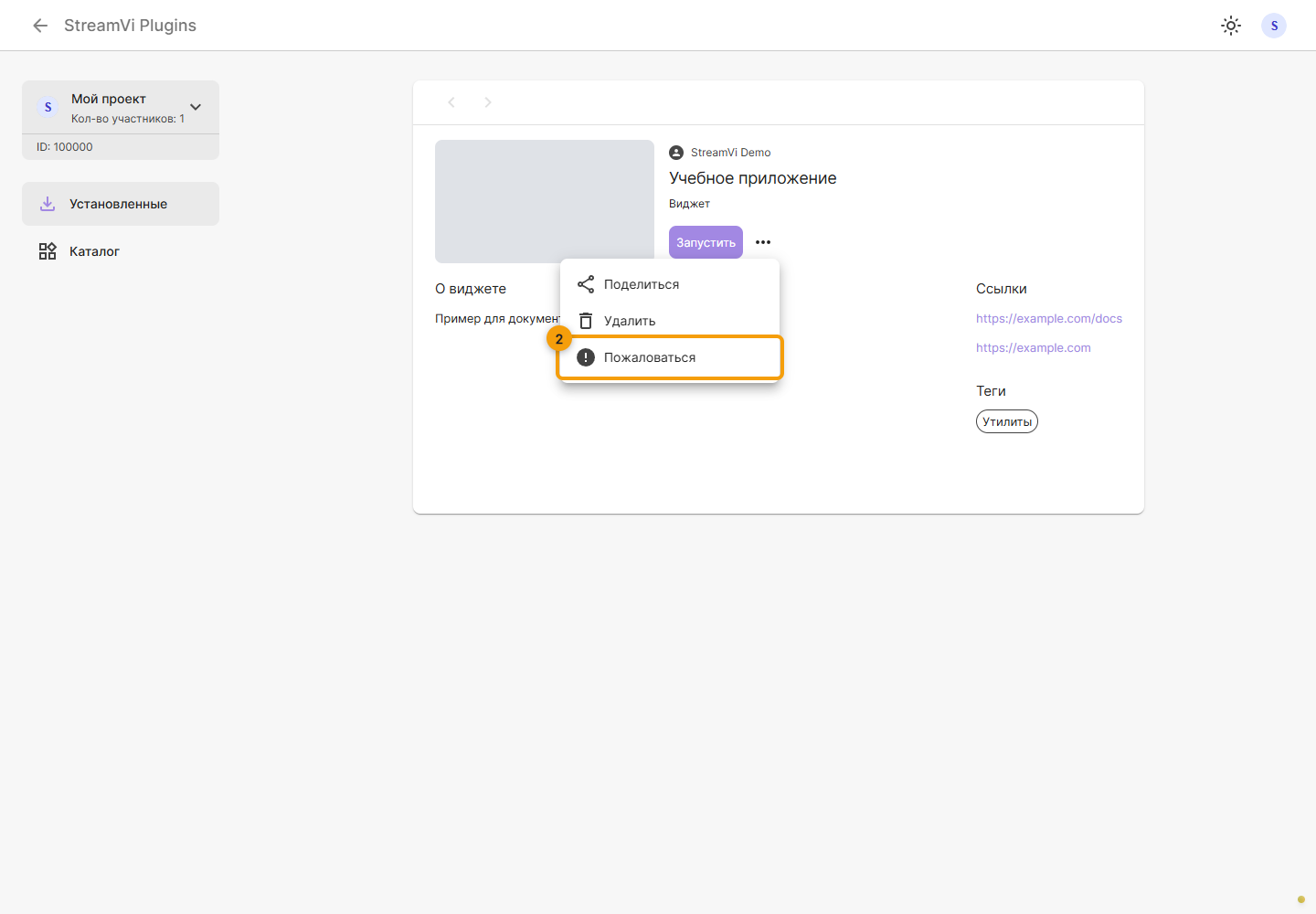Click the Ссылки heading
The height and width of the screenshot is (914, 1316).
(1002, 289)
